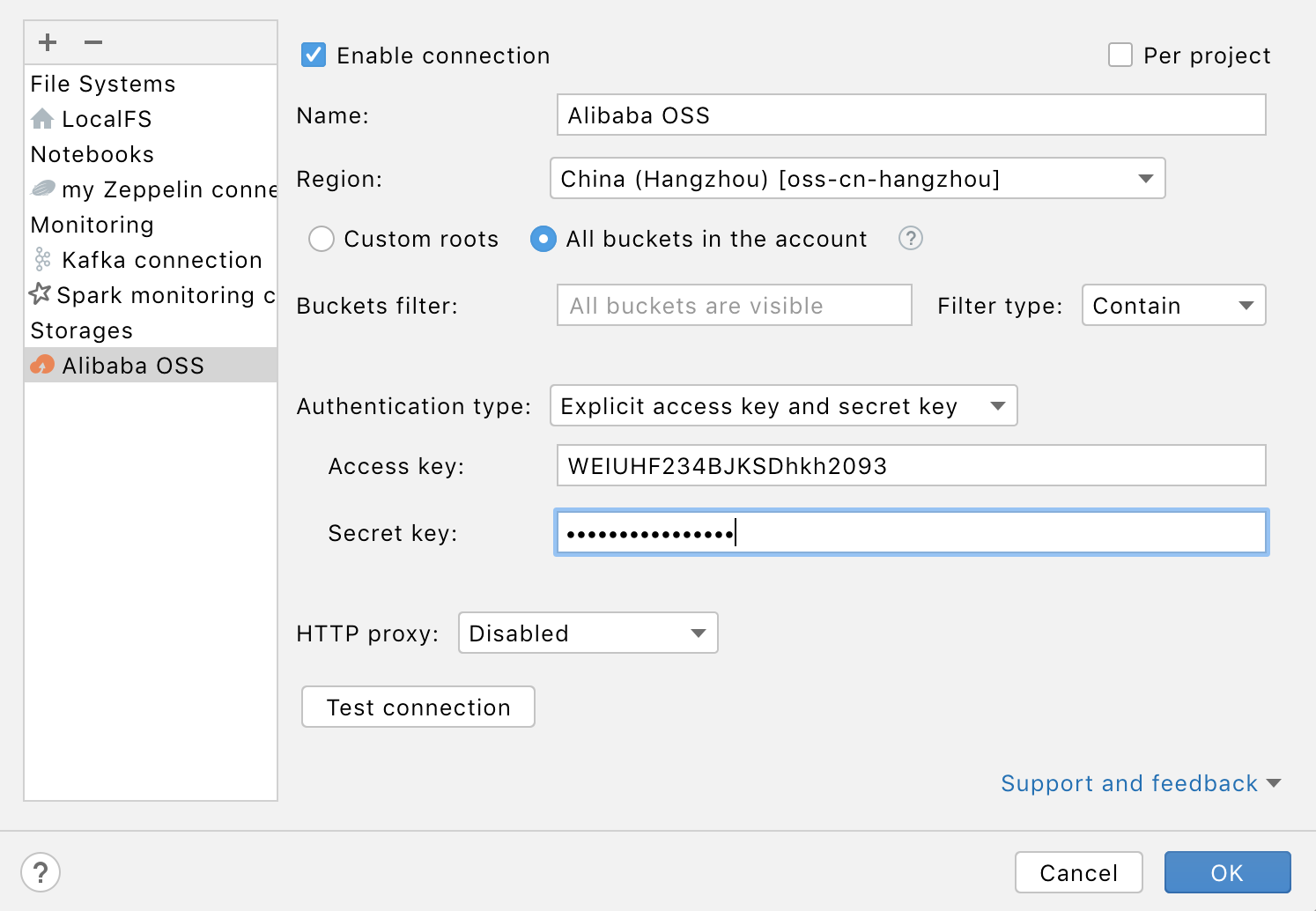Viewport: 1316px width, 911px height.
Task: Select the Custom roots radio button
Action: pos(322,239)
